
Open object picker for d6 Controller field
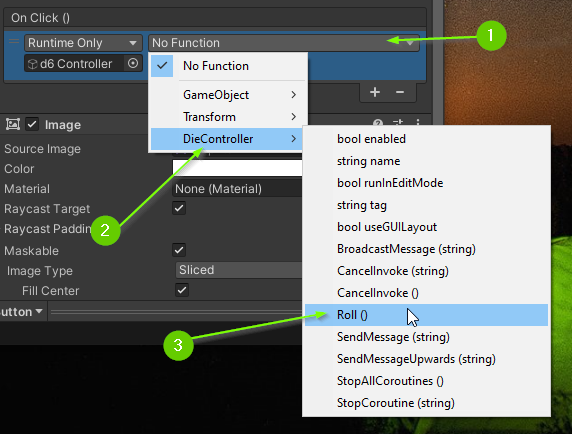coord(133,63)
